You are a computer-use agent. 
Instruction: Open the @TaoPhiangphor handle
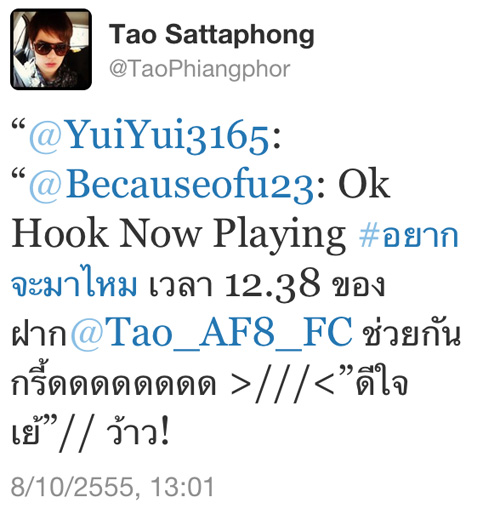pos(200,69)
